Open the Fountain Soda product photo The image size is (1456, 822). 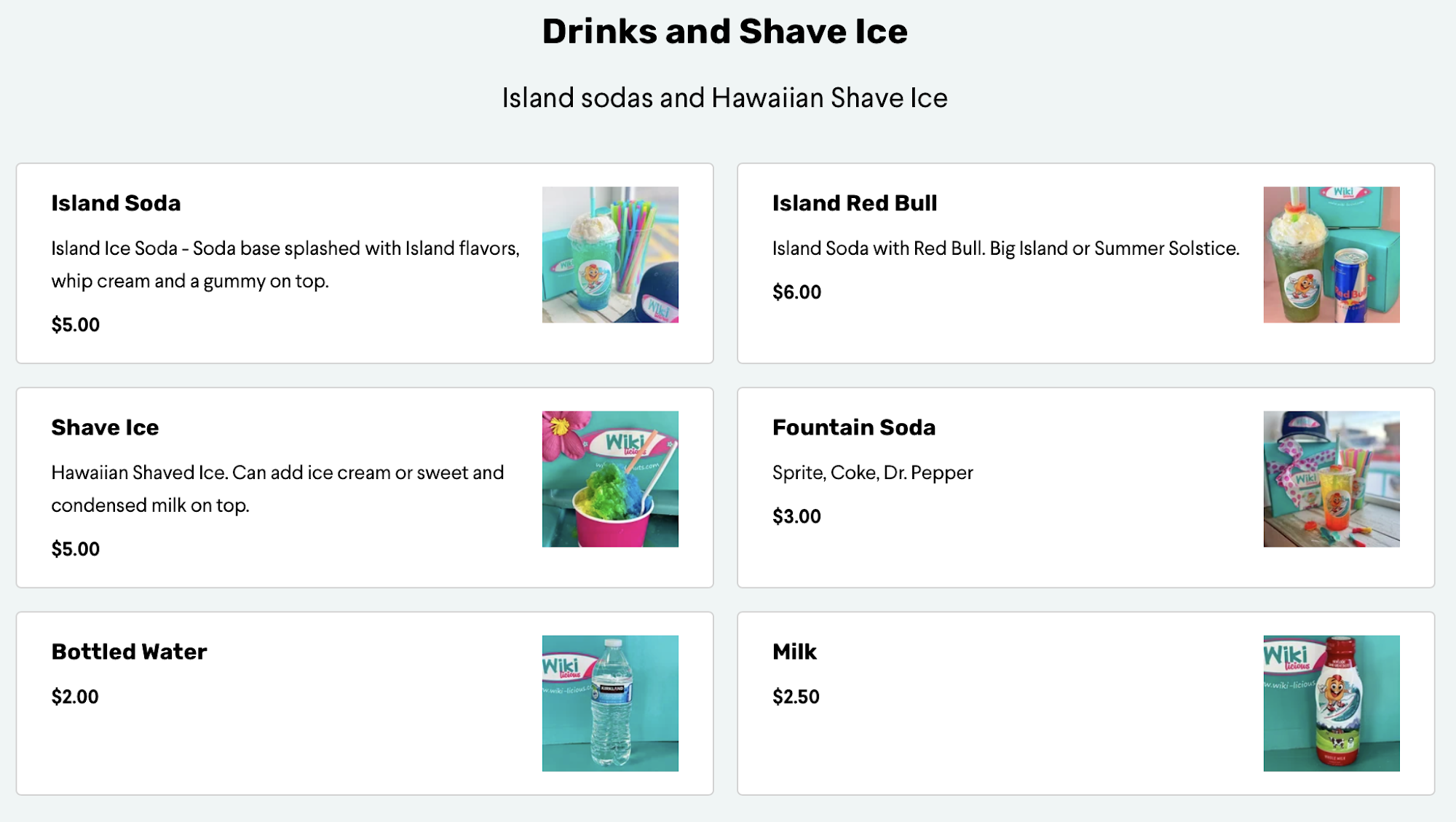(x=1331, y=479)
